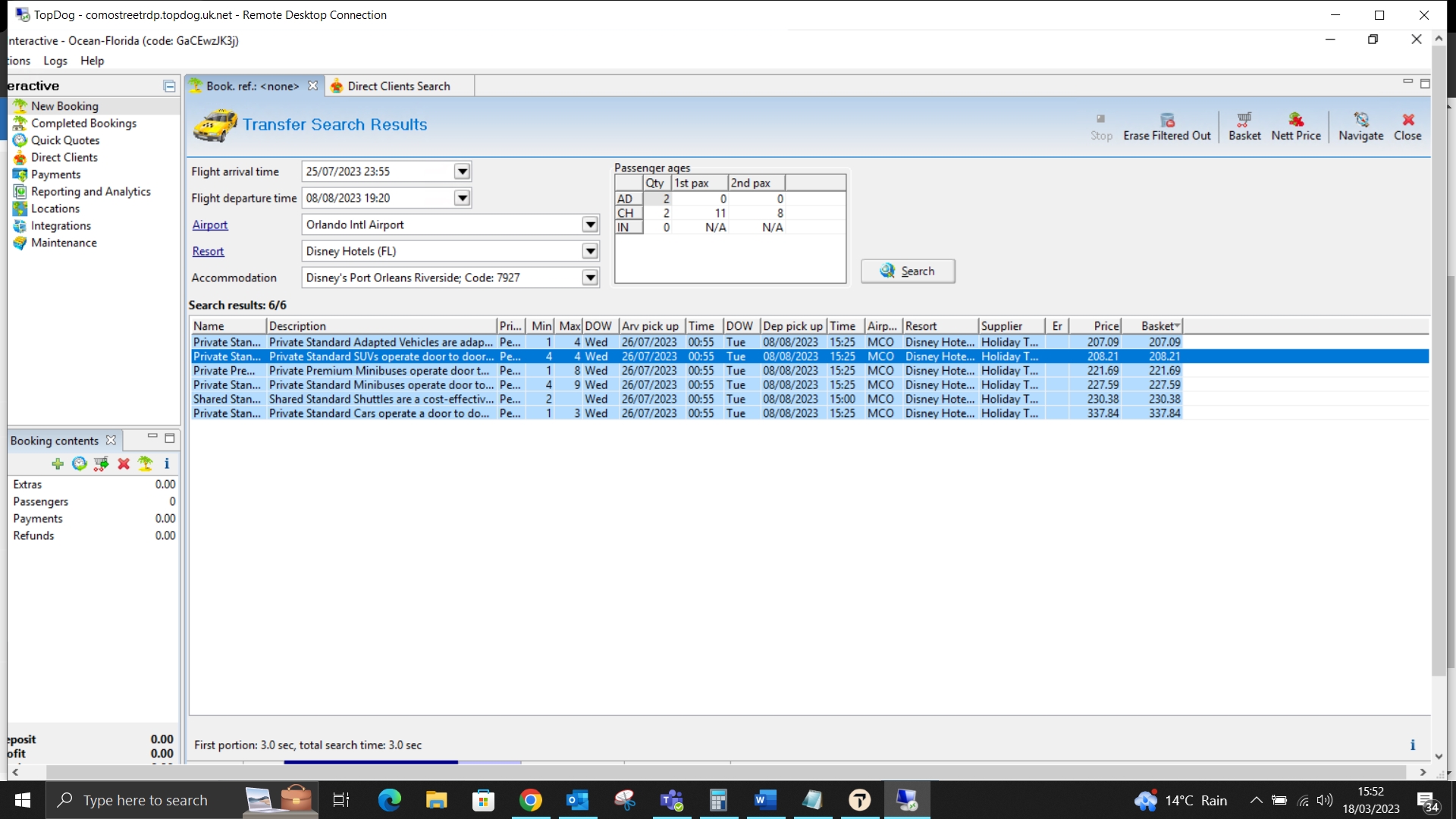Viewport: 1456px width, 819px height.
Task: Open the Disney Hotels (FL) resort dropdown
Action: click(x=590, y=251)
